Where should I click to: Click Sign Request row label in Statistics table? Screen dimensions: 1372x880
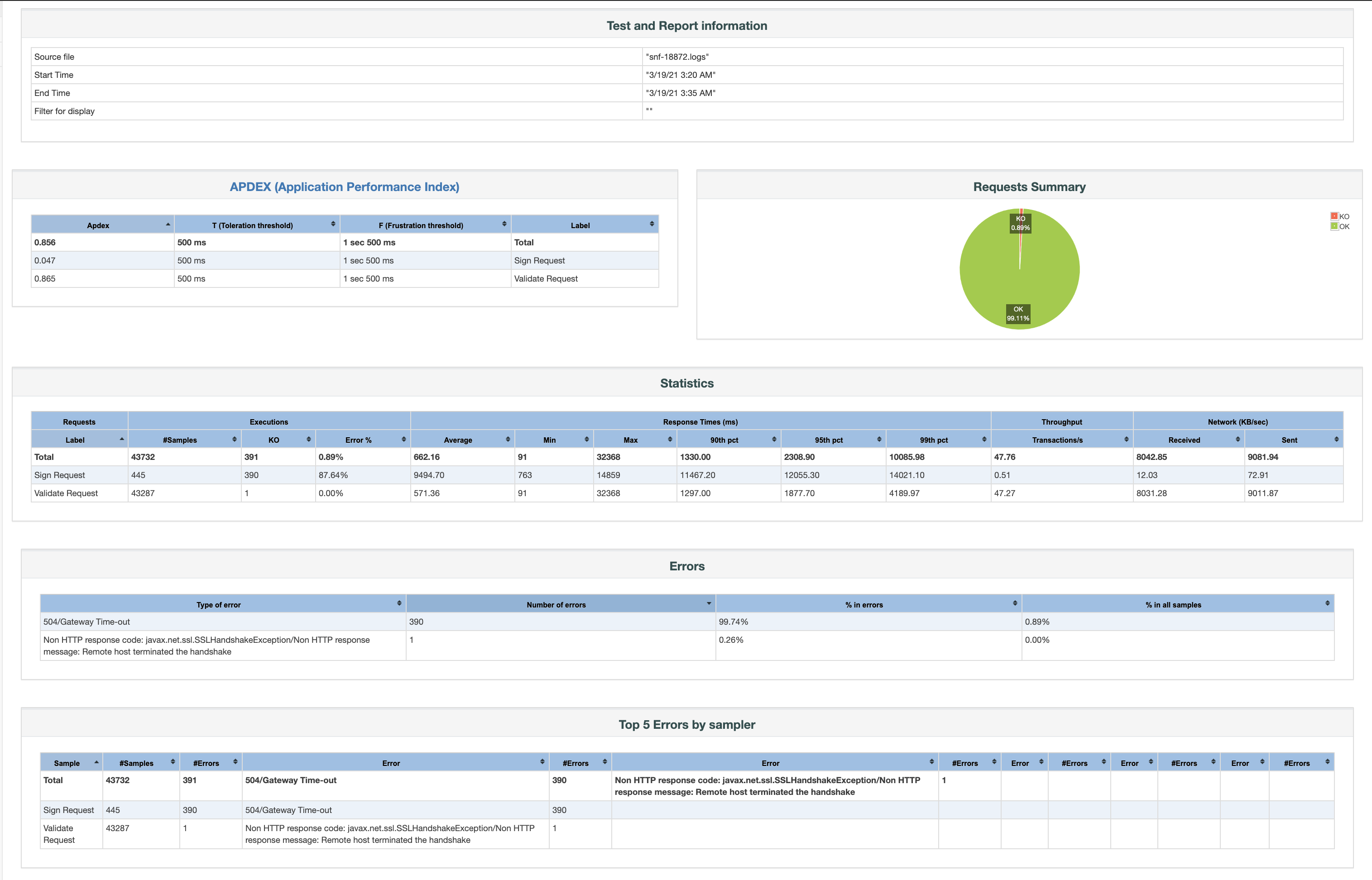(x=59, y=475)
